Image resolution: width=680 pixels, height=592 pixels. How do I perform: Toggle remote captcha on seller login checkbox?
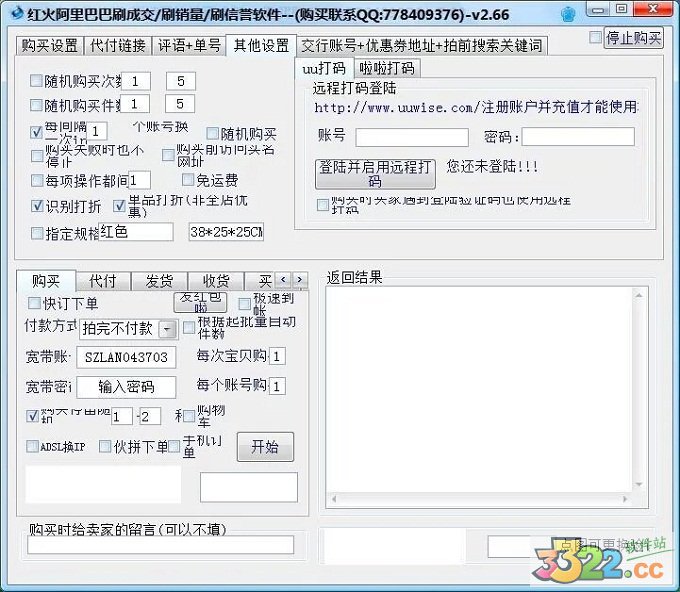pyautogui.click(x=323, y=205)
